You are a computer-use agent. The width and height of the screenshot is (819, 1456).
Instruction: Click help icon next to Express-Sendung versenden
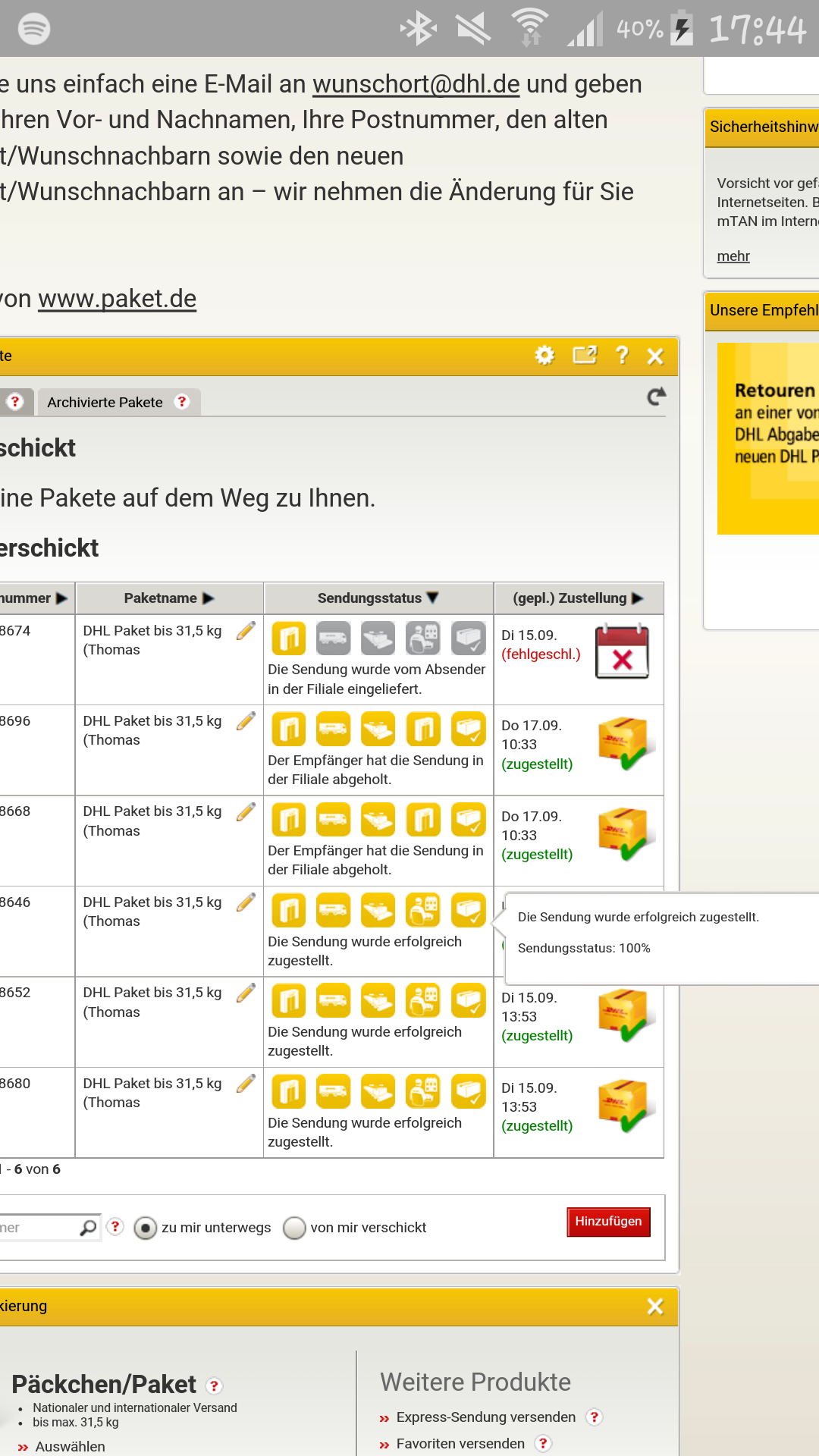click(x=595, y=1417)
